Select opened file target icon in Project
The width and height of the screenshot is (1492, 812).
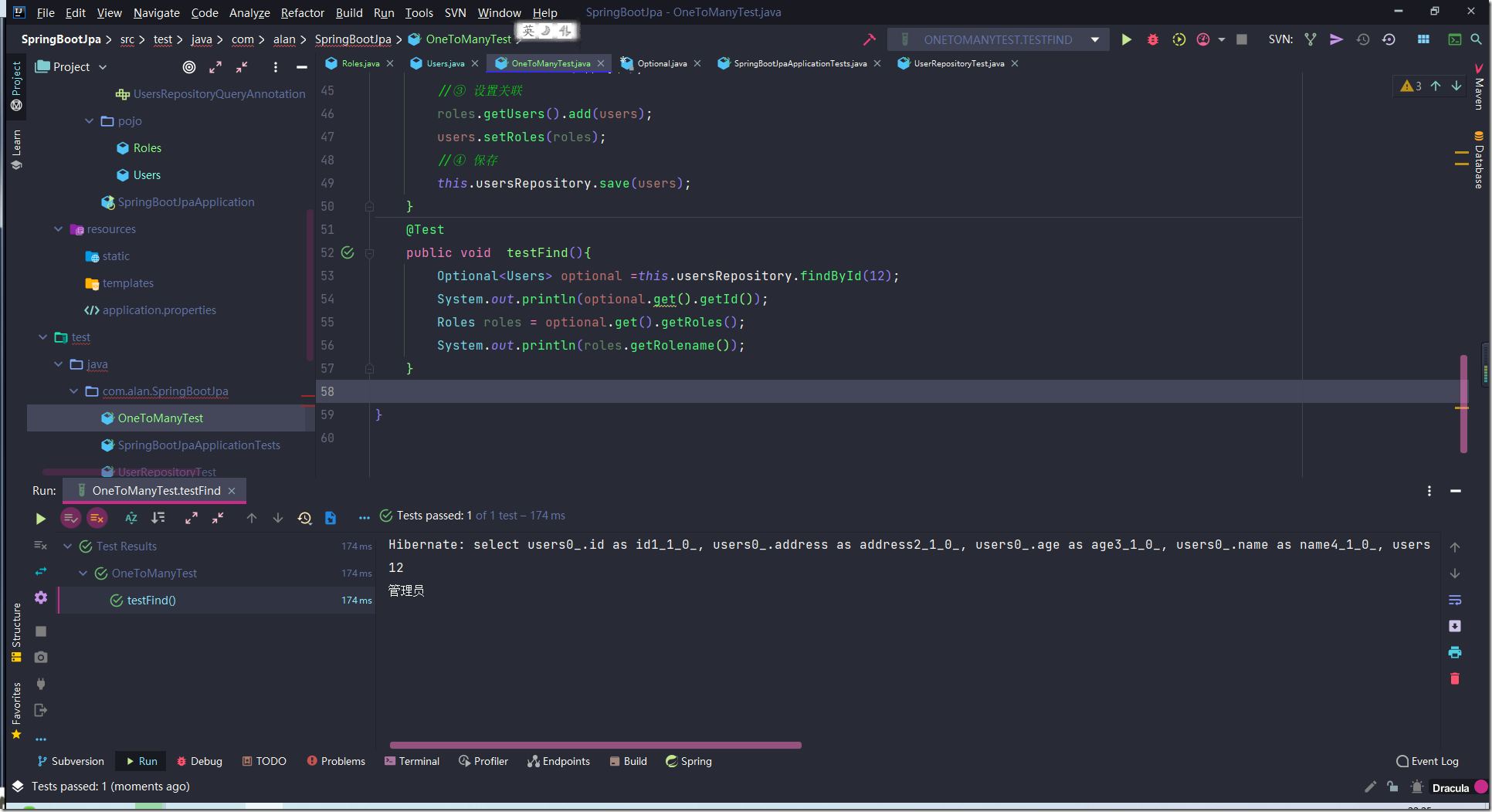click(189, 67)
